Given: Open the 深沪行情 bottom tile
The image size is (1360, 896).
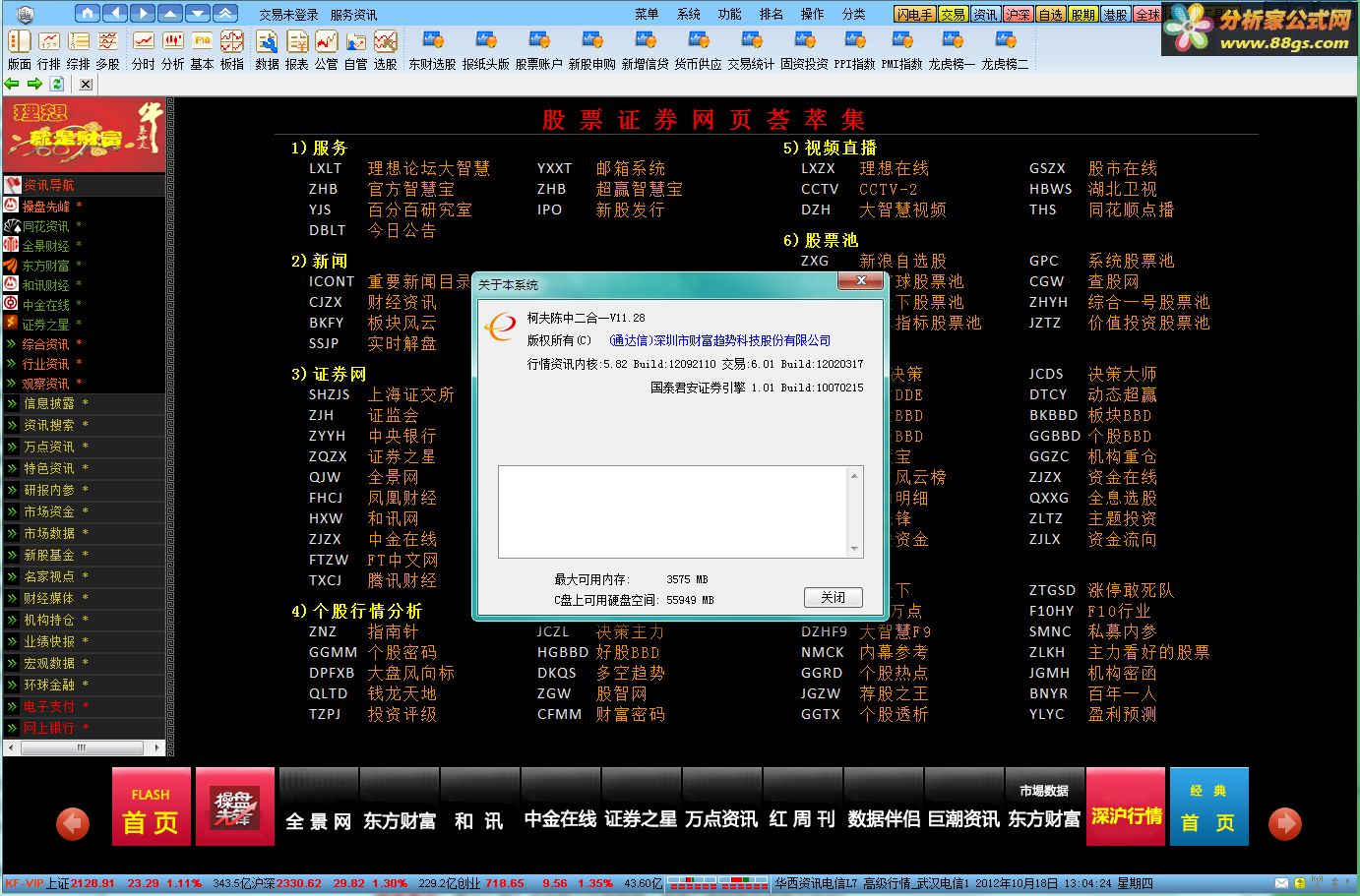Looking at the screenshot, I should 1126,806.
